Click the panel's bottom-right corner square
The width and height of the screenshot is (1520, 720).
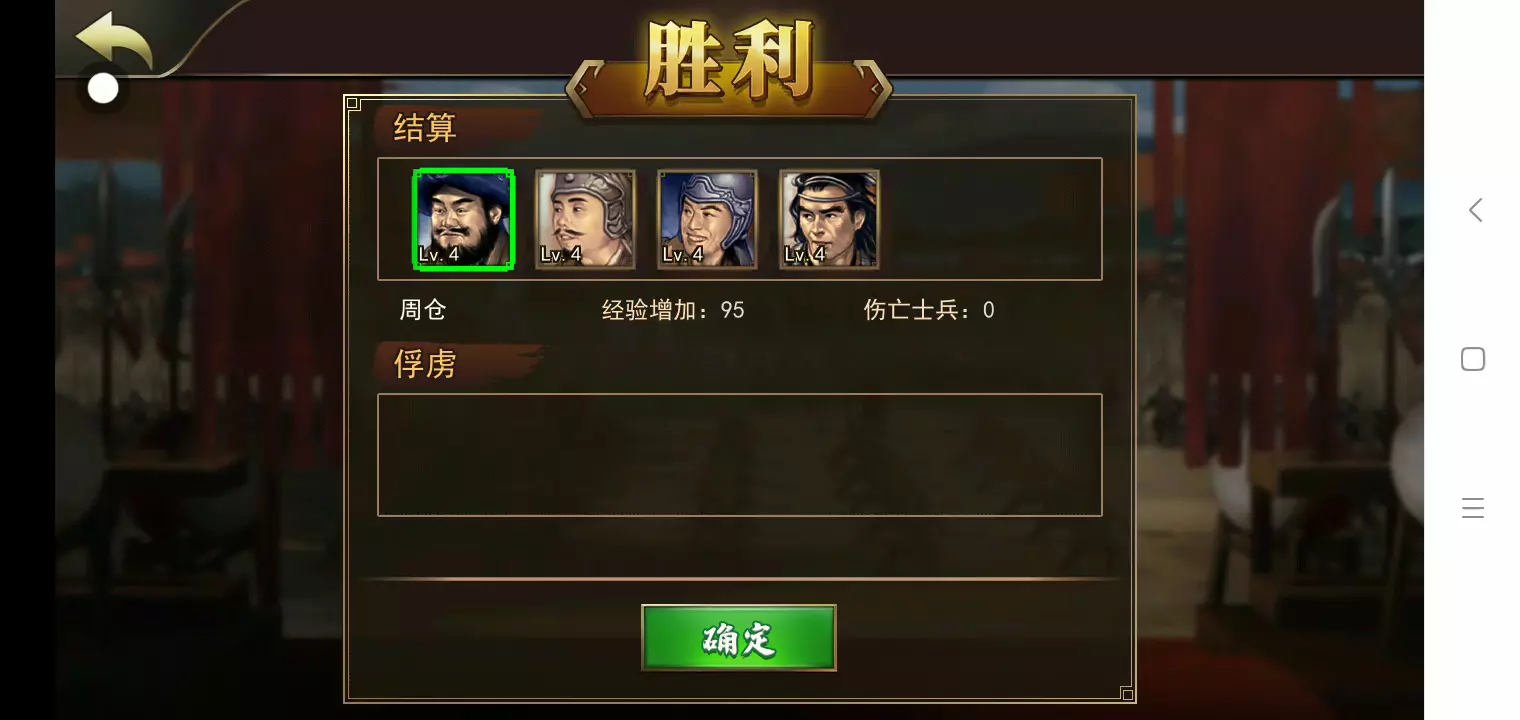tap(1127, 694)
